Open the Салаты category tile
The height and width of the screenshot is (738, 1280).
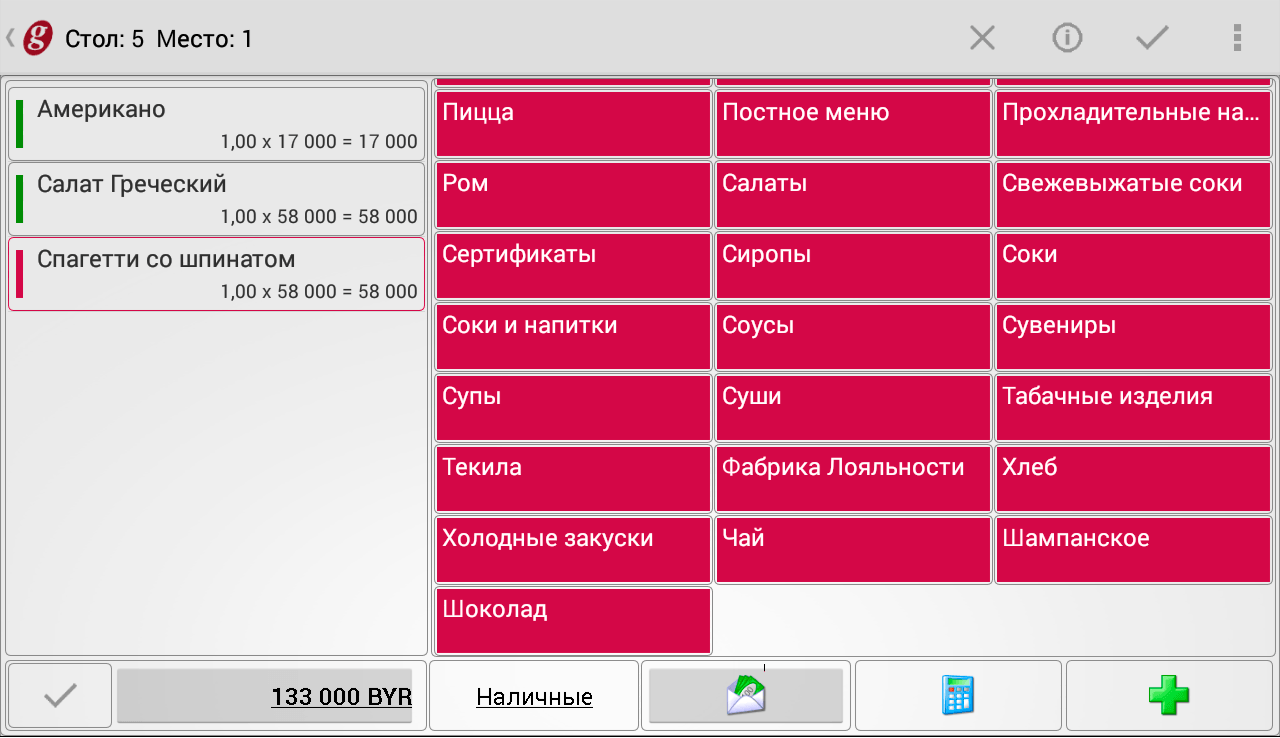853,196
